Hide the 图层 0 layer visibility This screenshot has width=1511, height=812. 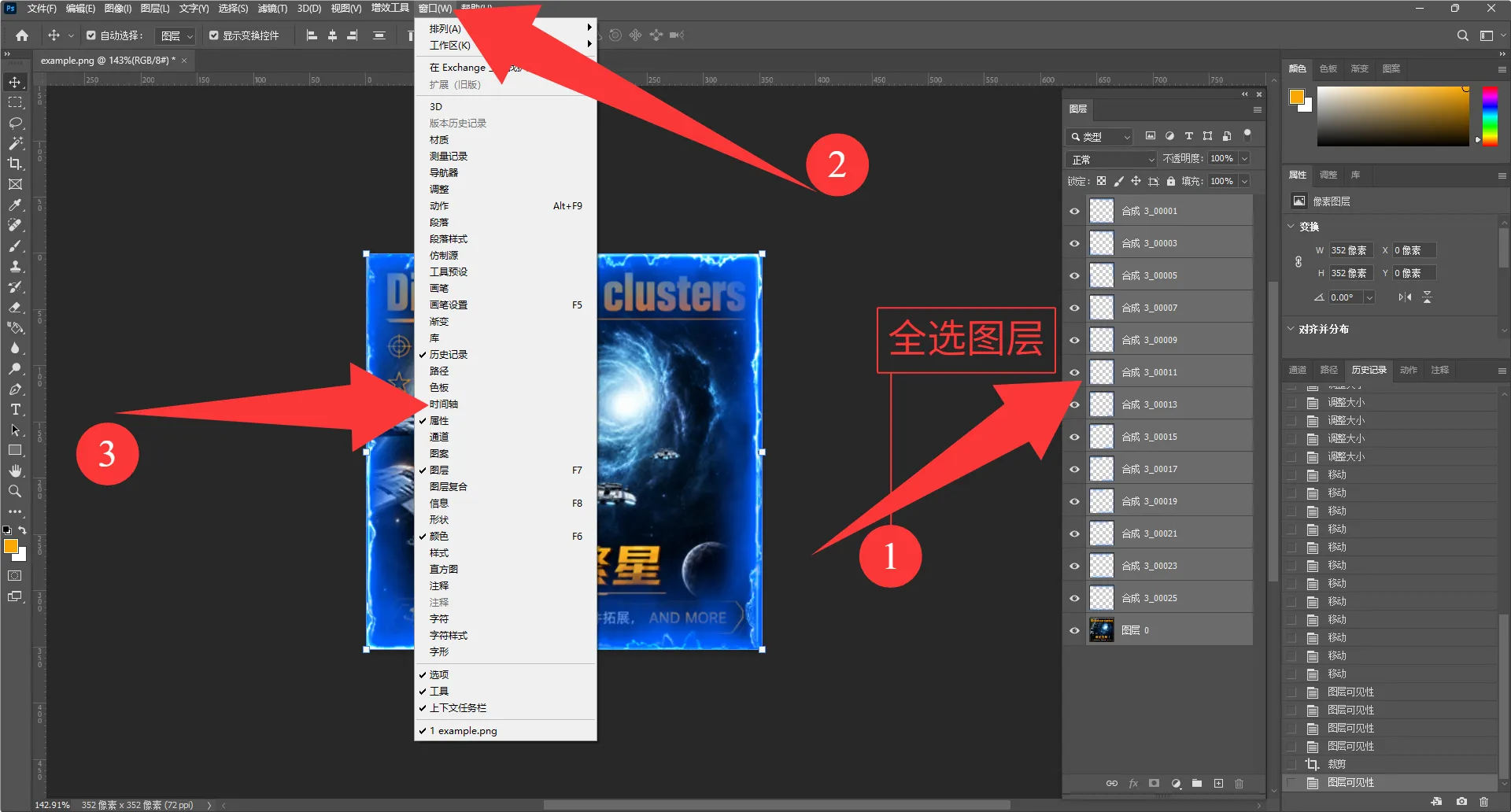[x=1074, y=630]
